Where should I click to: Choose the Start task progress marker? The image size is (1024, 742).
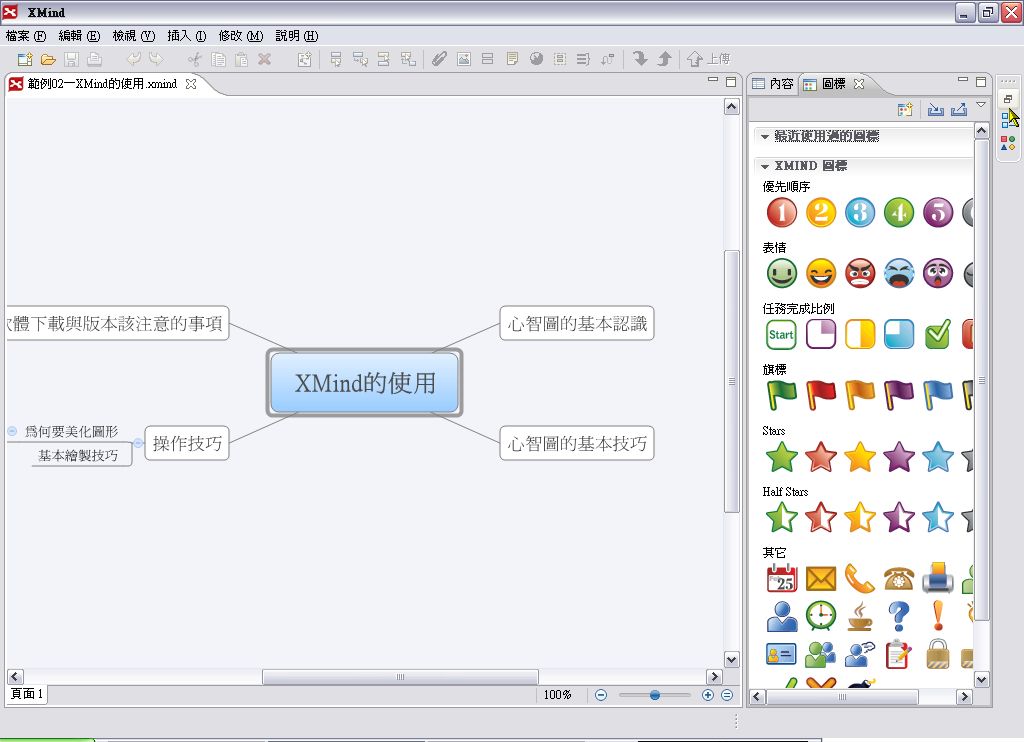(782, 334)
